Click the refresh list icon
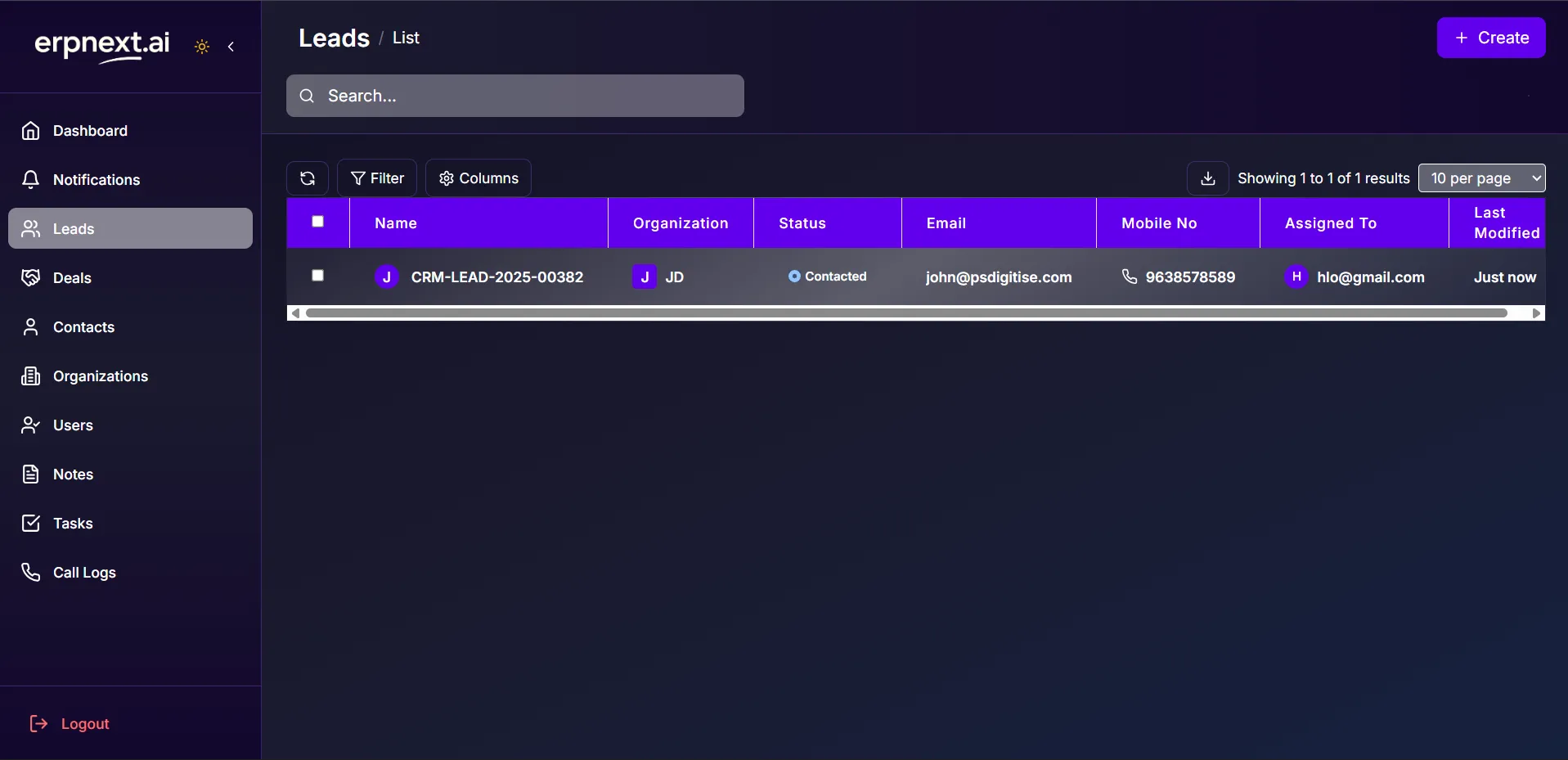 pos(308,178)
